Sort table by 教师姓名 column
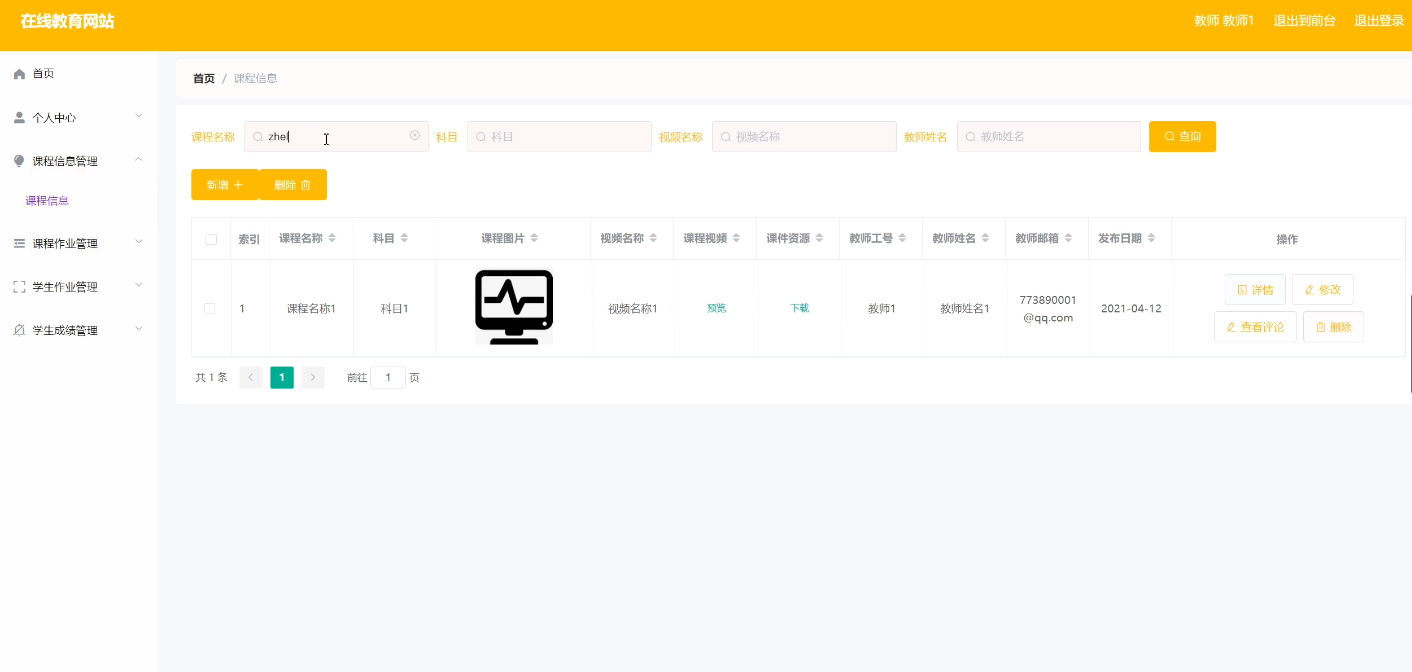 point(985,239)
